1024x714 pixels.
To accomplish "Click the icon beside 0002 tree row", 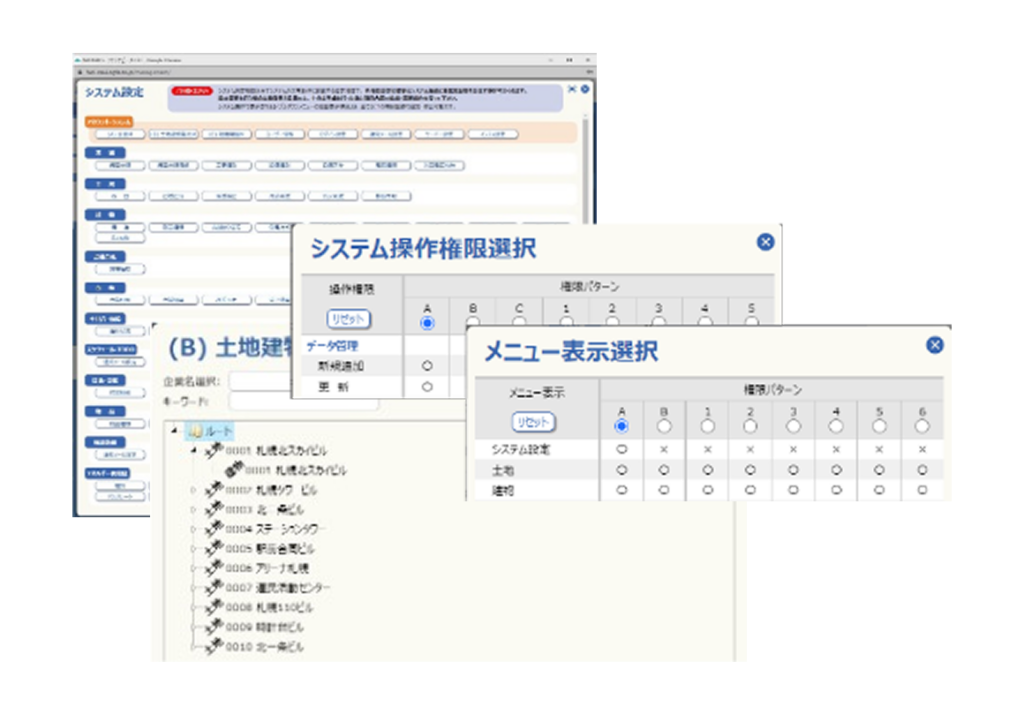I will click(214, 489).
